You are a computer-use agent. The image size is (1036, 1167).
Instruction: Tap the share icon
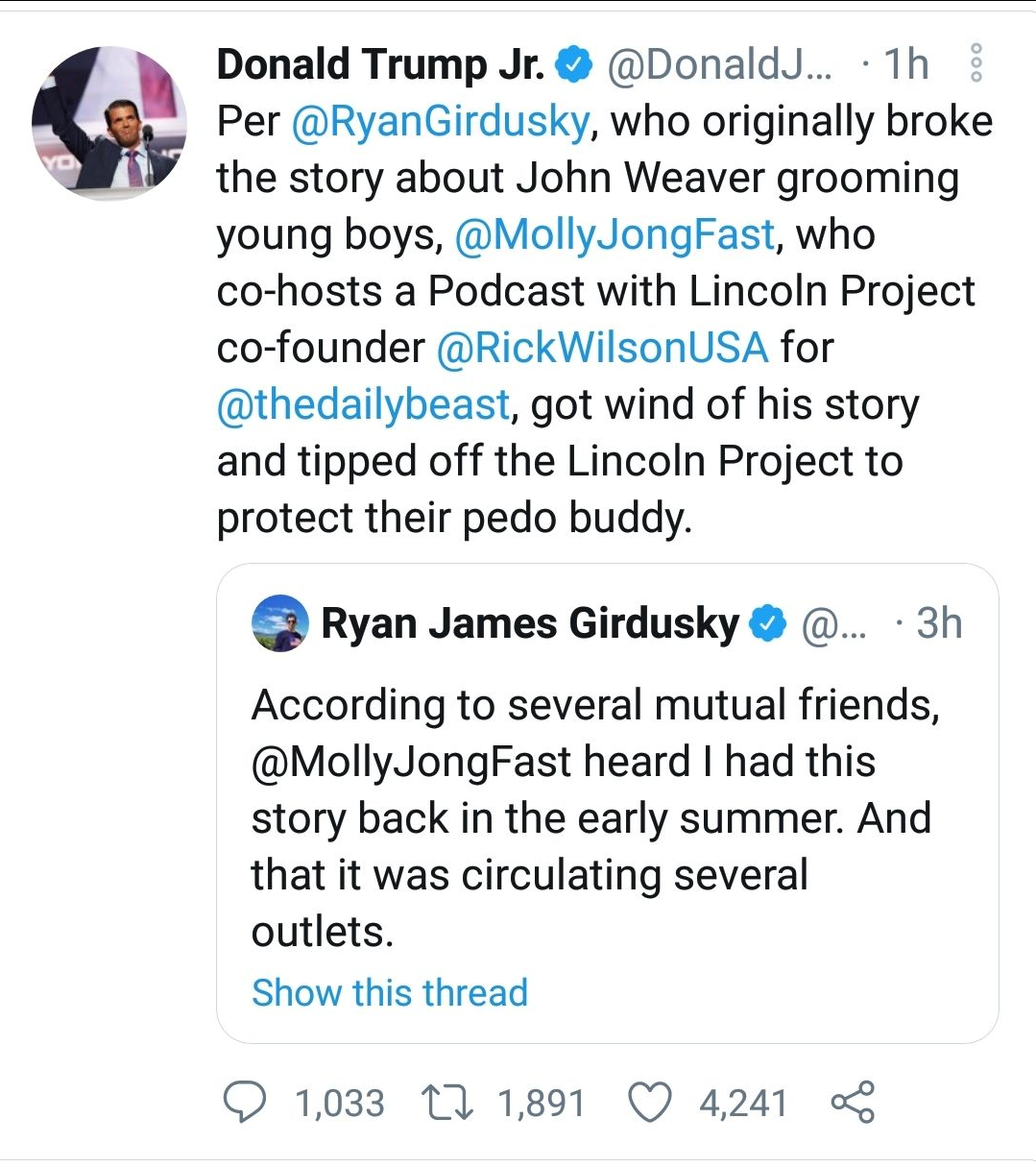[x=853, y=1102]
